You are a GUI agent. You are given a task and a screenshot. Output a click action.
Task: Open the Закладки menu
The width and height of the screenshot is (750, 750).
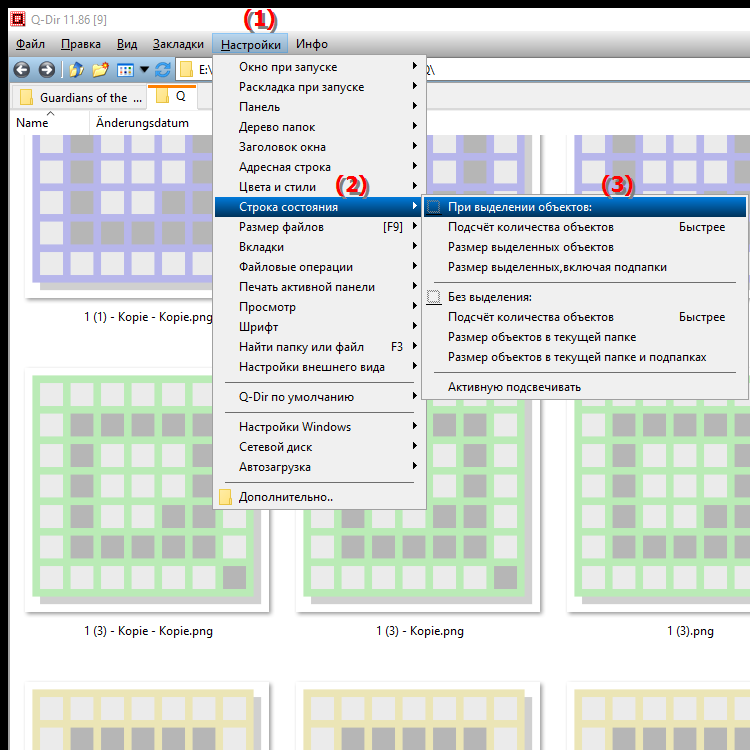click(178, 44)
